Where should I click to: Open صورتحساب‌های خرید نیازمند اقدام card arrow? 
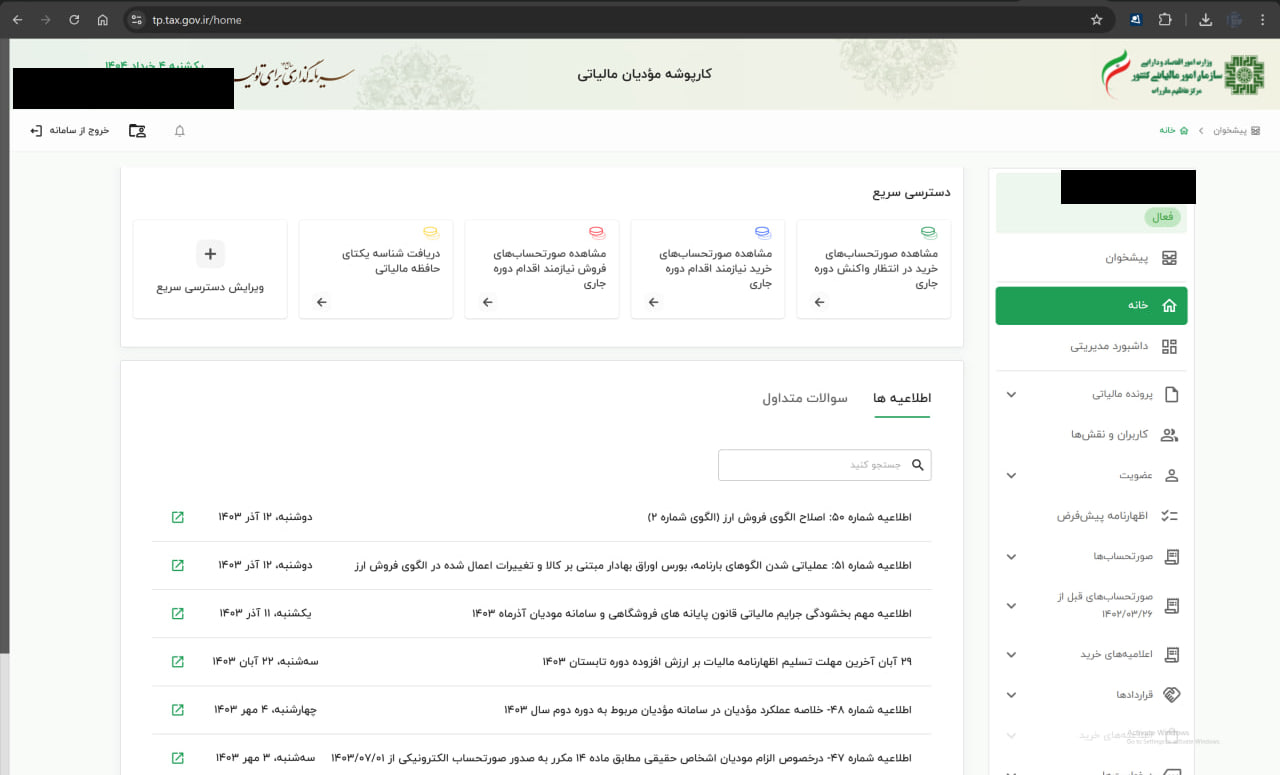[x=653, y=302]
